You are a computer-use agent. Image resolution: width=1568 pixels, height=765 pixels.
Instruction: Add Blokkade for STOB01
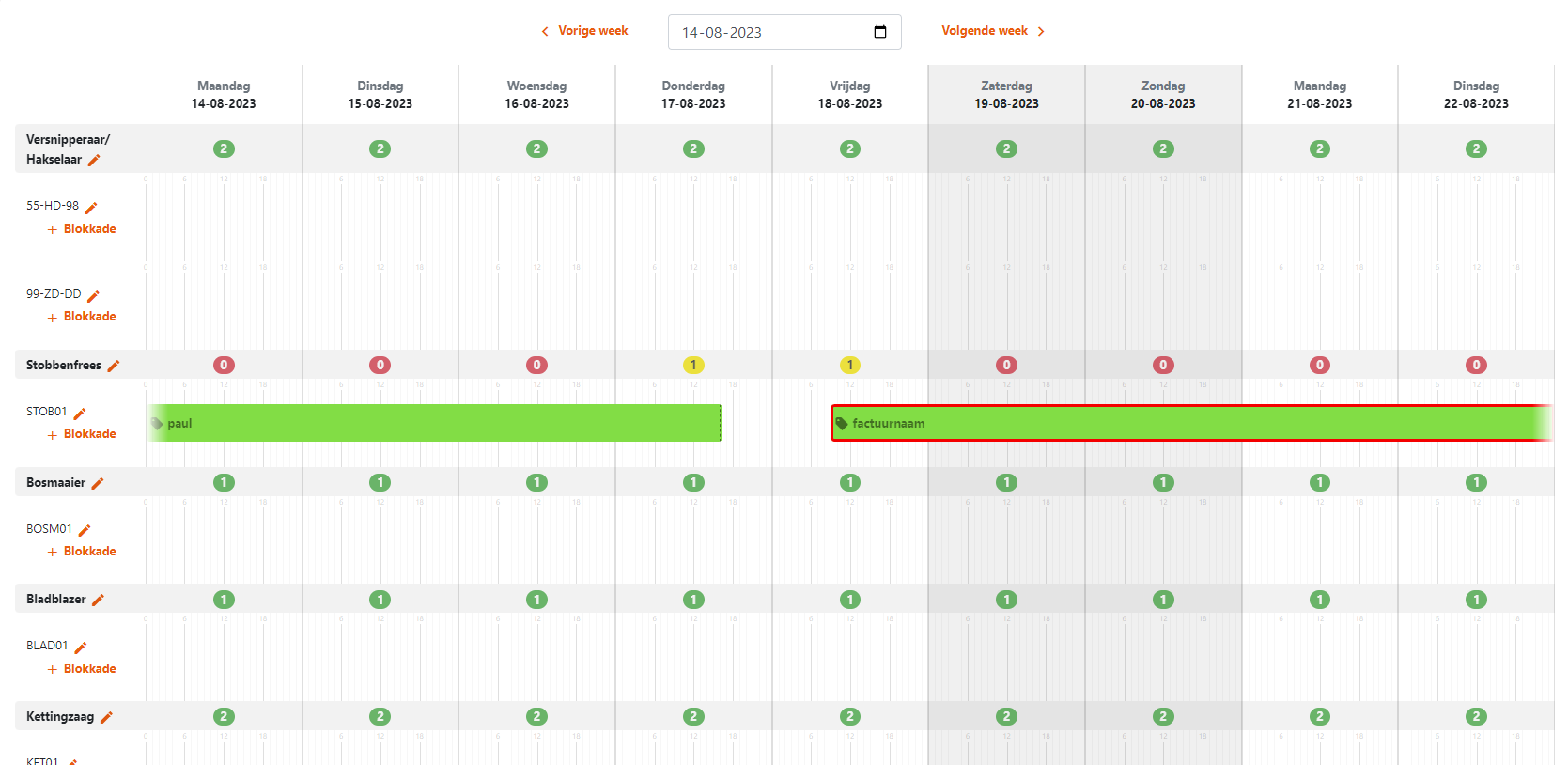(x=82, y=434)
